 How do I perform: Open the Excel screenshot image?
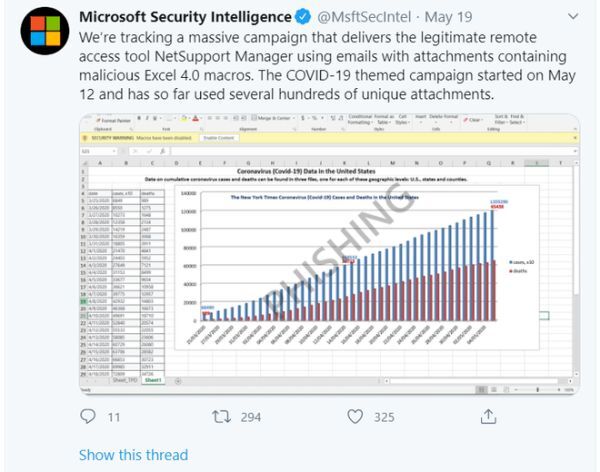point(329,254)
